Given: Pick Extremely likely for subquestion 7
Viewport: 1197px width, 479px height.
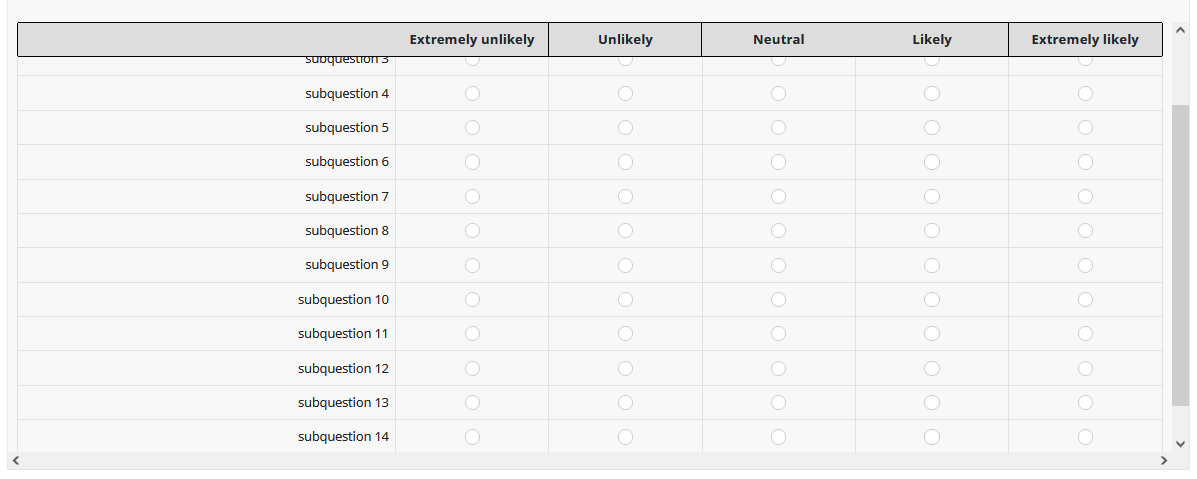Looking at the screenshot, I should [1085, 196].
